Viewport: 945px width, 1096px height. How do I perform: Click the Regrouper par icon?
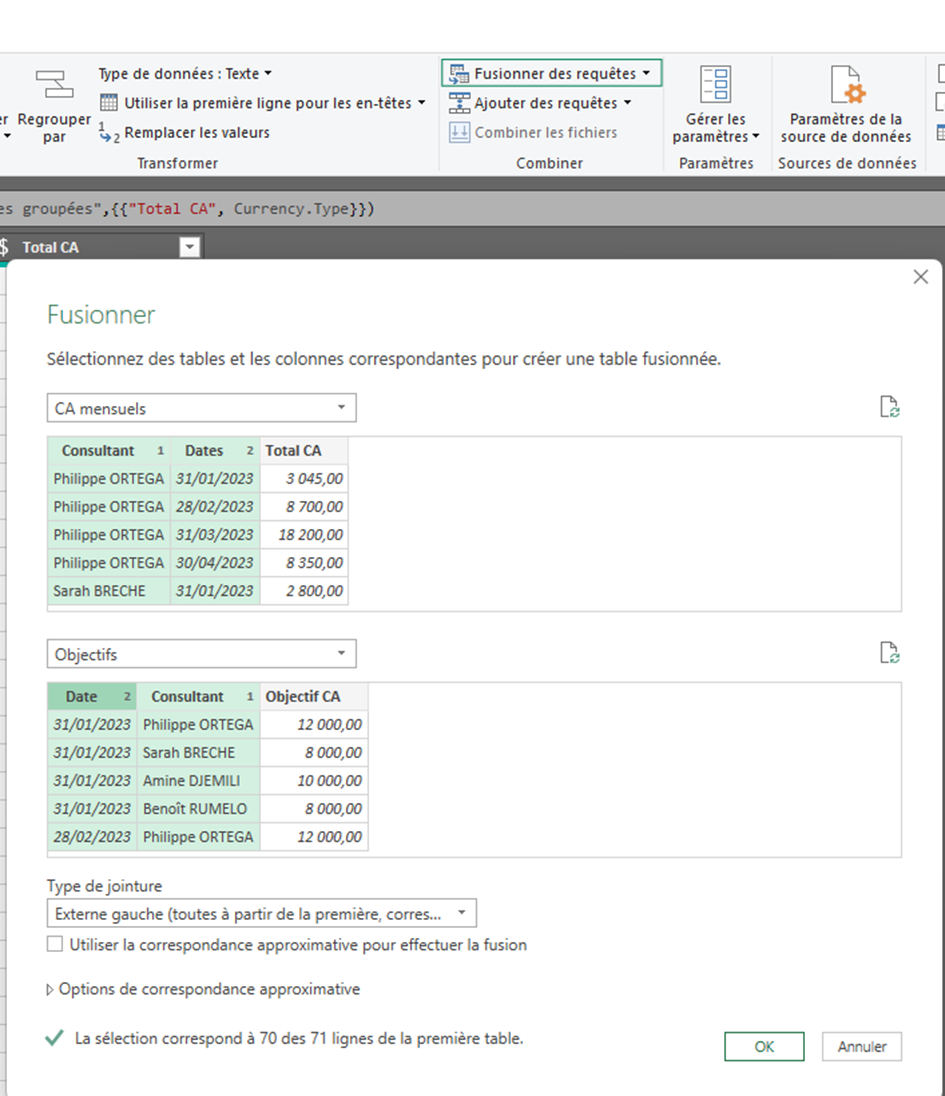[54, 84]
